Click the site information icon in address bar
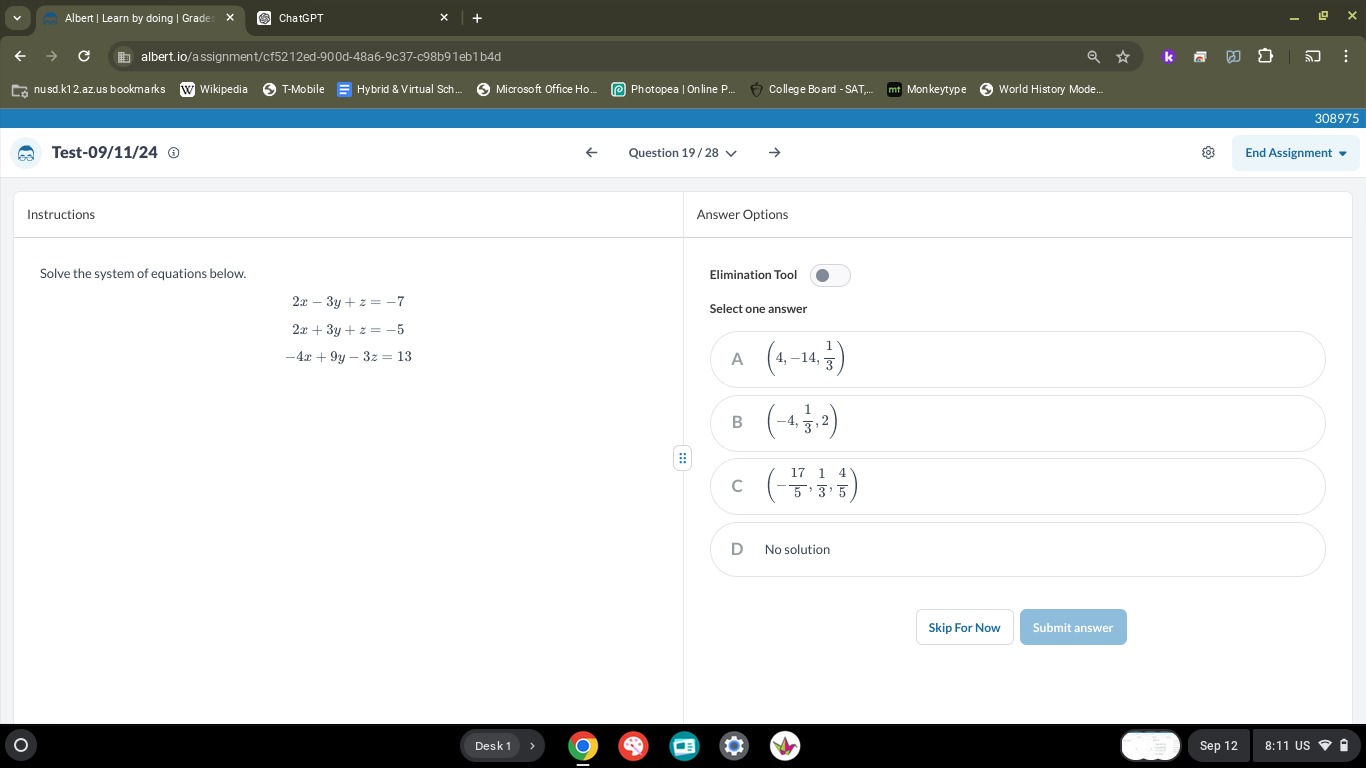 click(124, 57)
